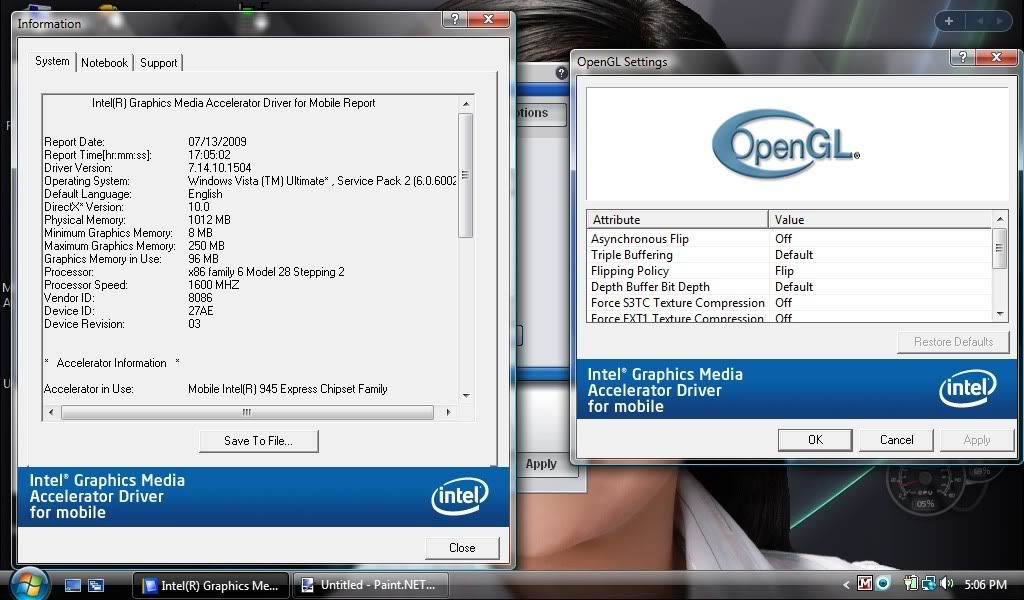Click Switch between windows quick launch icon
1024x600 pixels.
tap(96, 585)
